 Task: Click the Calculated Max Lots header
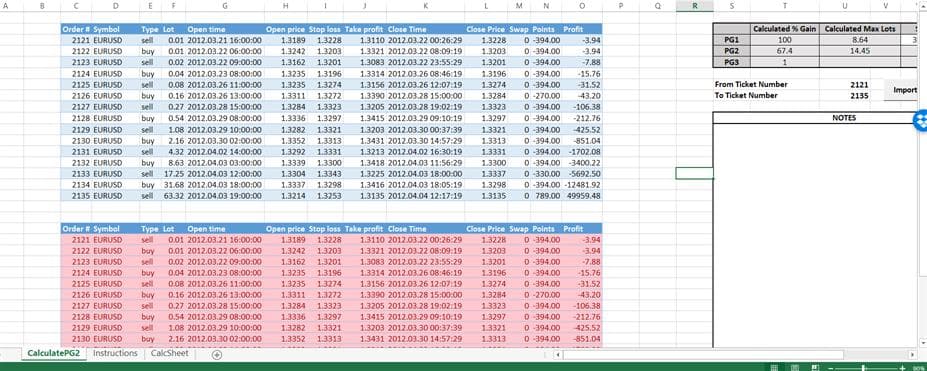pos(860,29)
